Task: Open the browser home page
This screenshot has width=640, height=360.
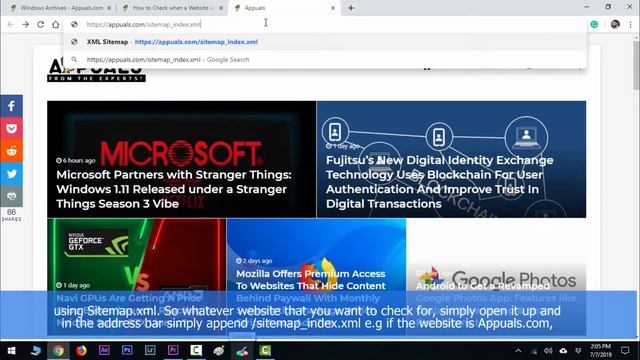Action: 56,24
